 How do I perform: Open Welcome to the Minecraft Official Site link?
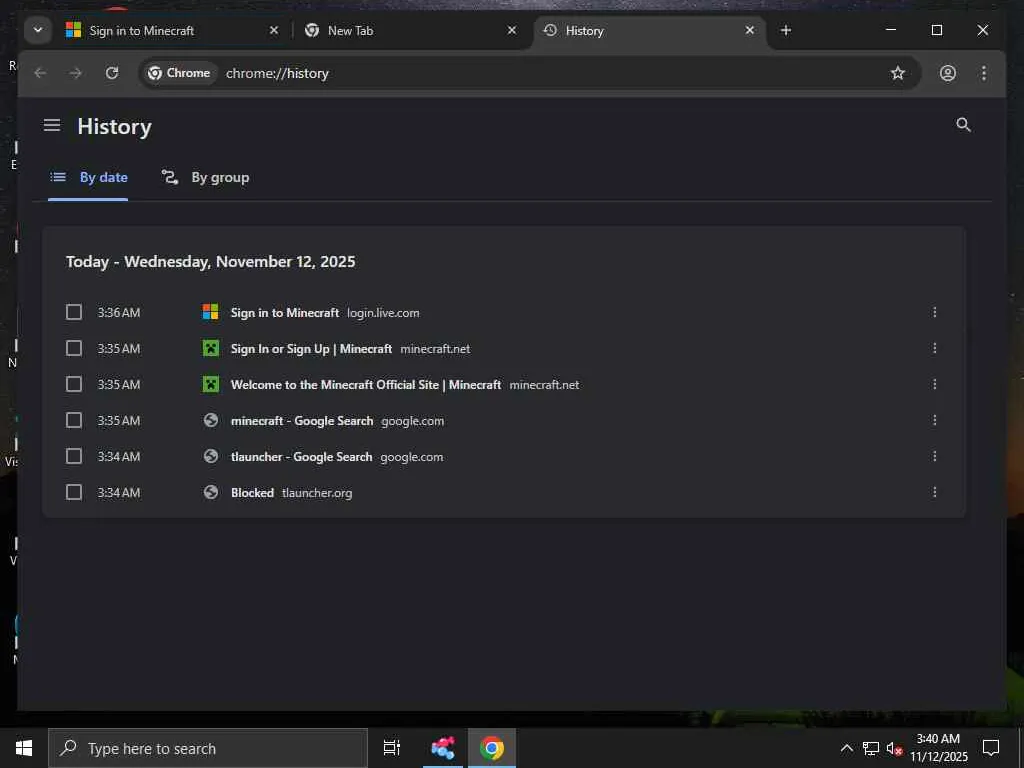coord(366,385)
